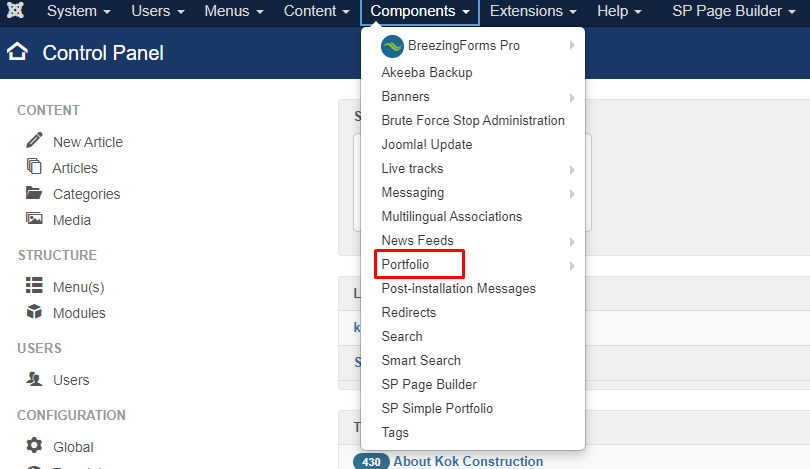Viewport: 810px width, 469px height.
Task: Click the Categories folder icon
Action: (34, 193)
